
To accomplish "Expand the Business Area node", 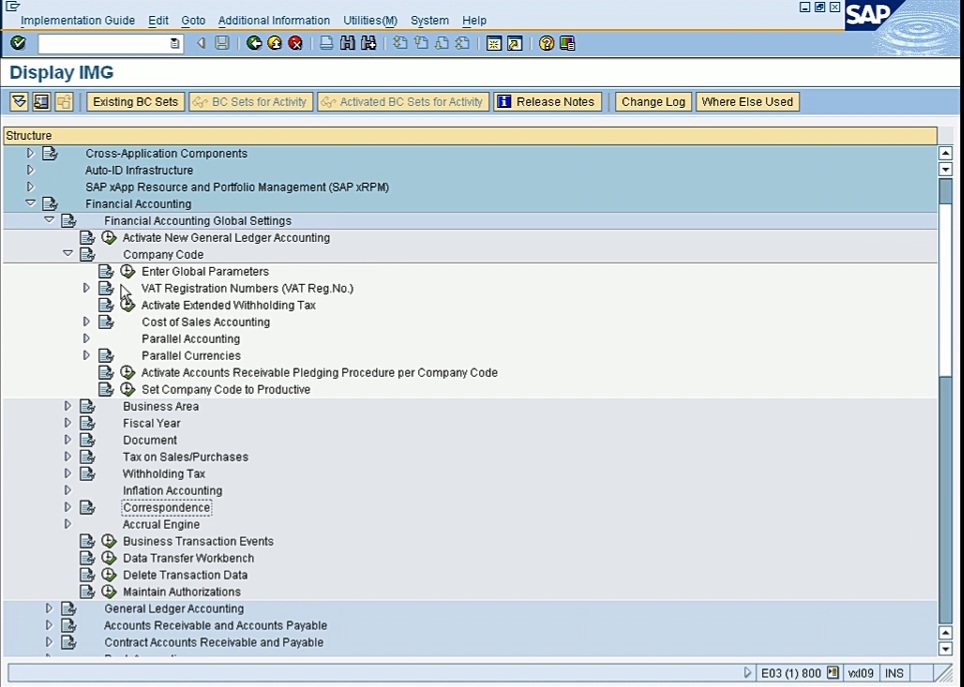I will (x=68, y=406).
